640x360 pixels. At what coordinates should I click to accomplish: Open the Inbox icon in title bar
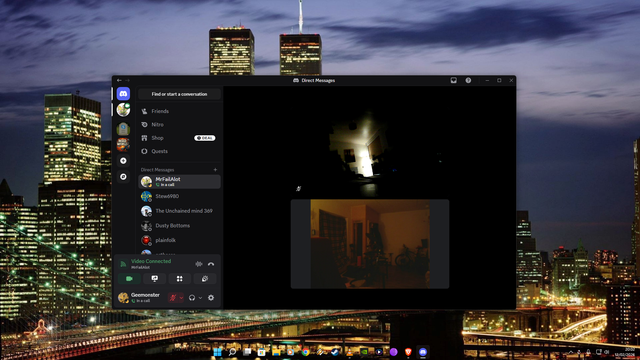pyautogui.click(x=453, y=80)
